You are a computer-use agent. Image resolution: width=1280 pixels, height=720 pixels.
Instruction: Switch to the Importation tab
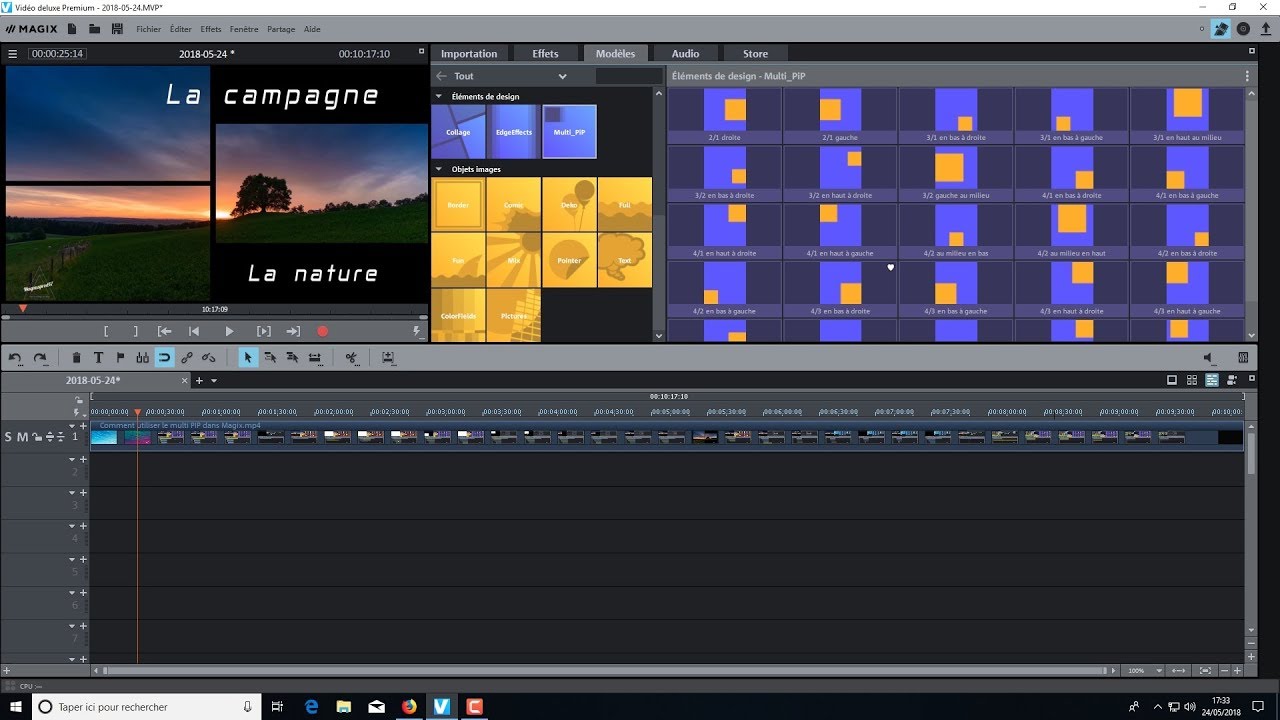[469, 54]
